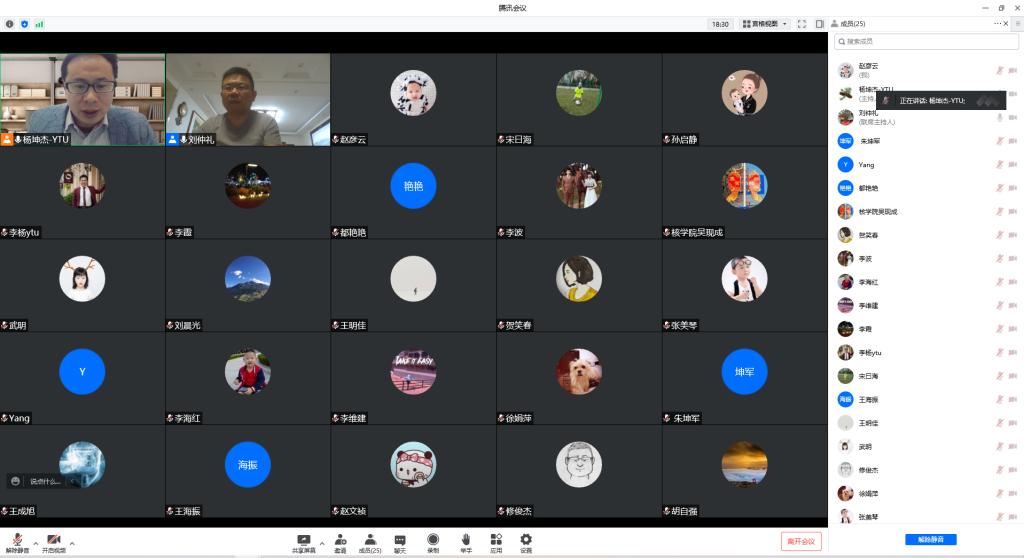Click the 搜索成员 search members field

click(x=927, y=42)
